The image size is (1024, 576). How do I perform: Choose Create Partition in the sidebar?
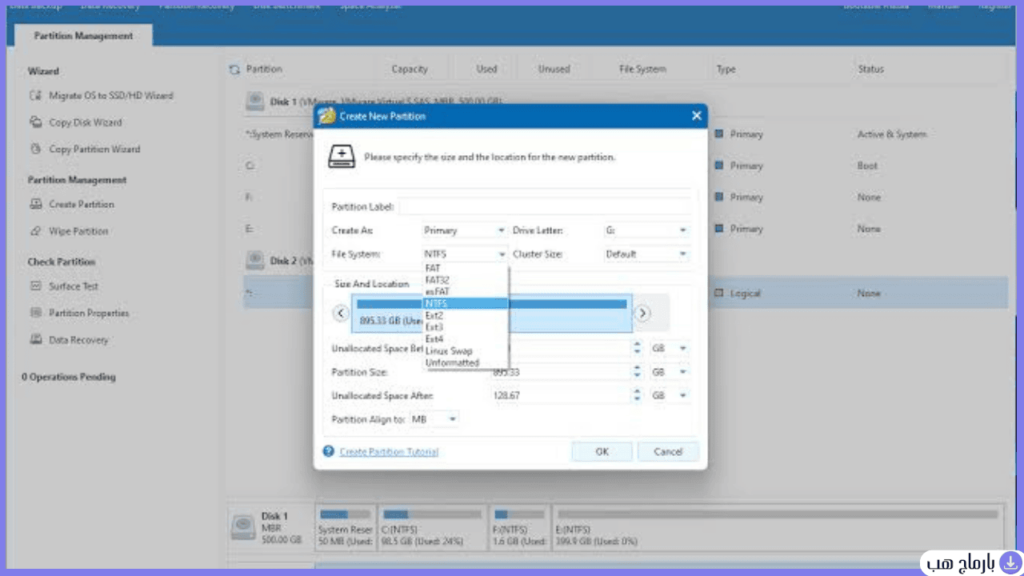click(x=72, y=204)
